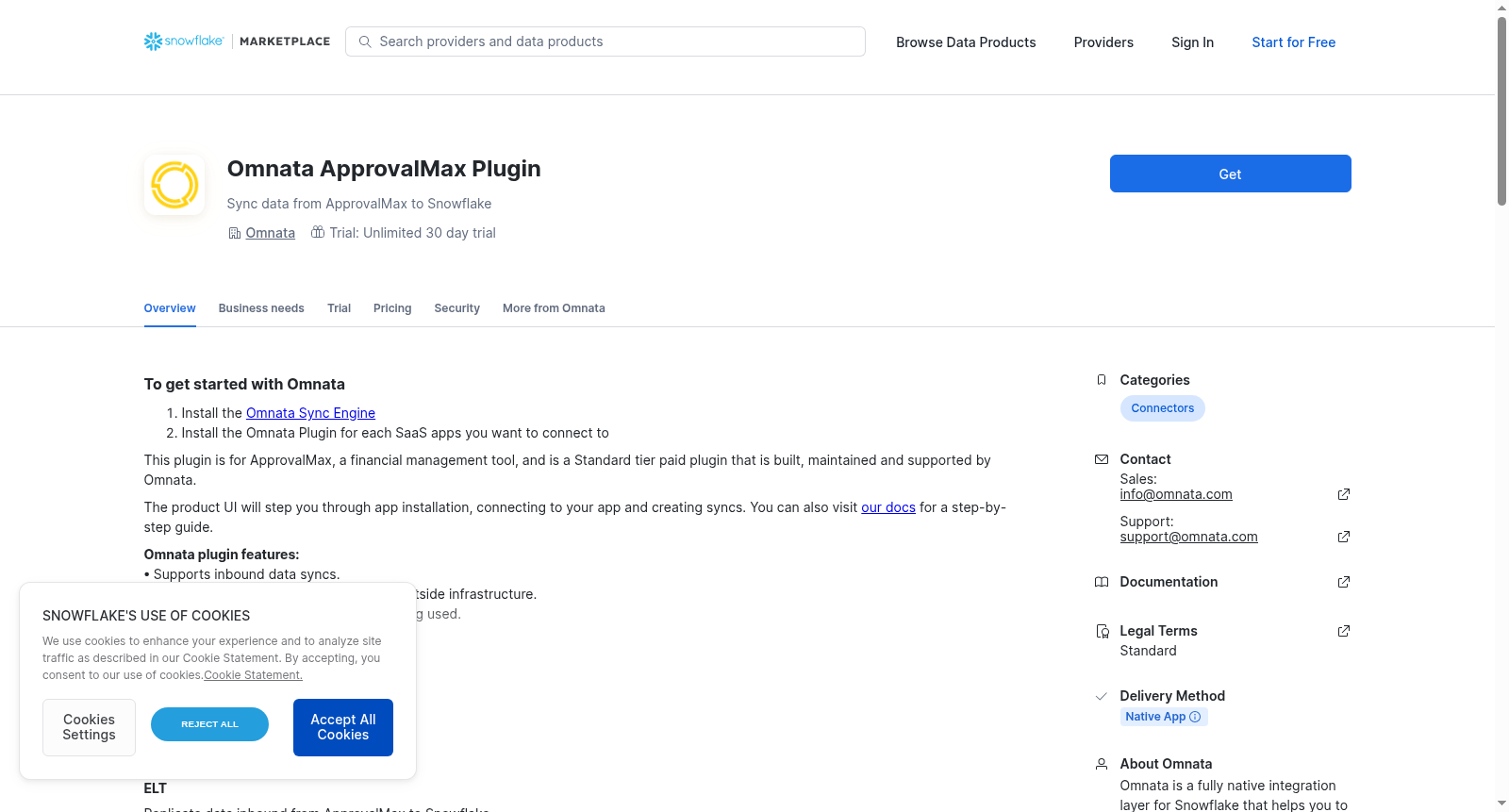This screenshot has width=1509, height=812.
Task: Click the Snowflake logo
Action: (184, 41)
